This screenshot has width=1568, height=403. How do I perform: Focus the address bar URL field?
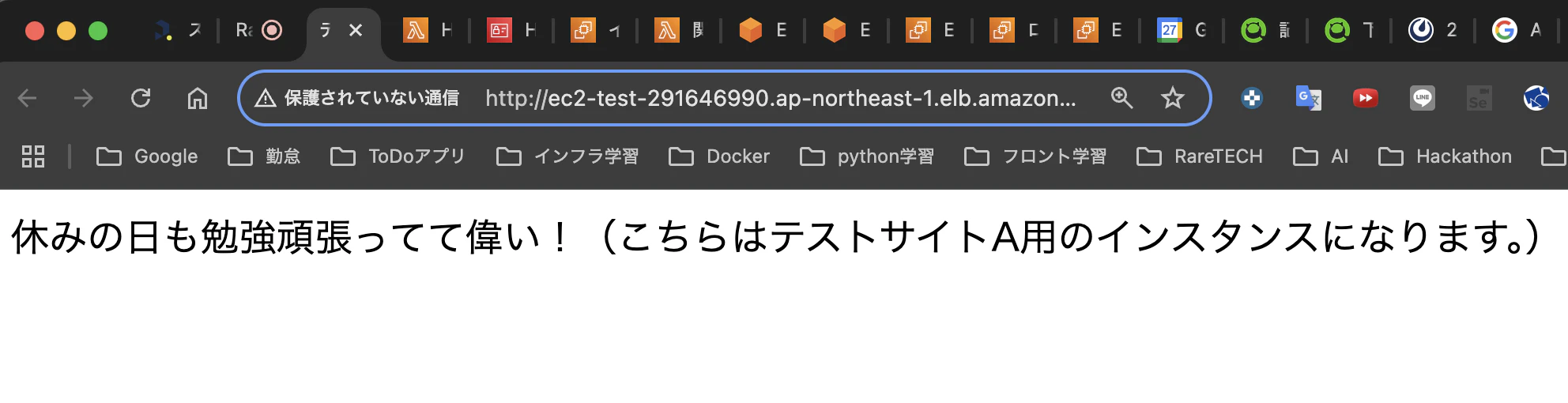tap(780, 98)
